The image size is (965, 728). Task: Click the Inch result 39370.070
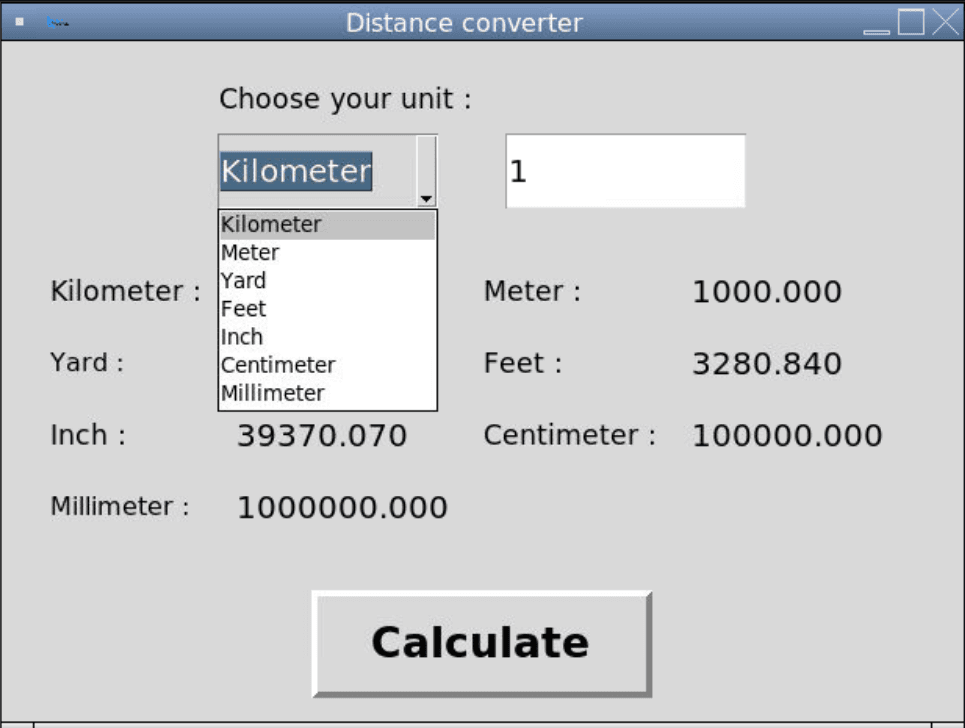[322, 436]
